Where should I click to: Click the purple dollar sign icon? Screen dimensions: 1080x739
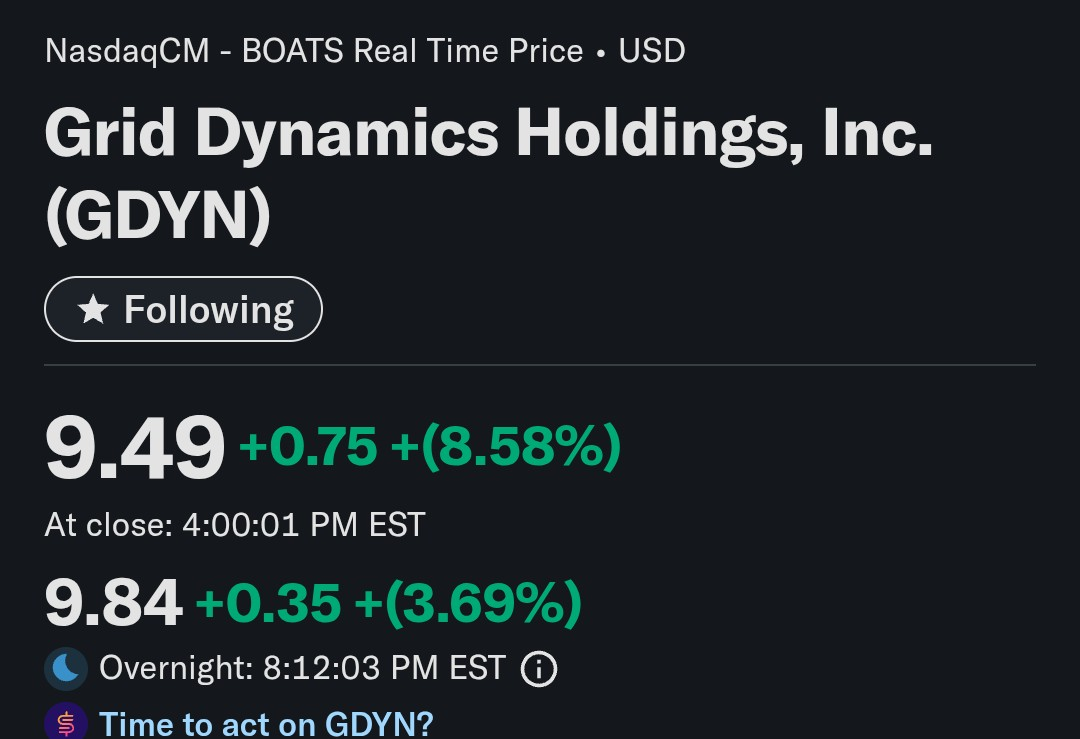(x=66, y=723)
